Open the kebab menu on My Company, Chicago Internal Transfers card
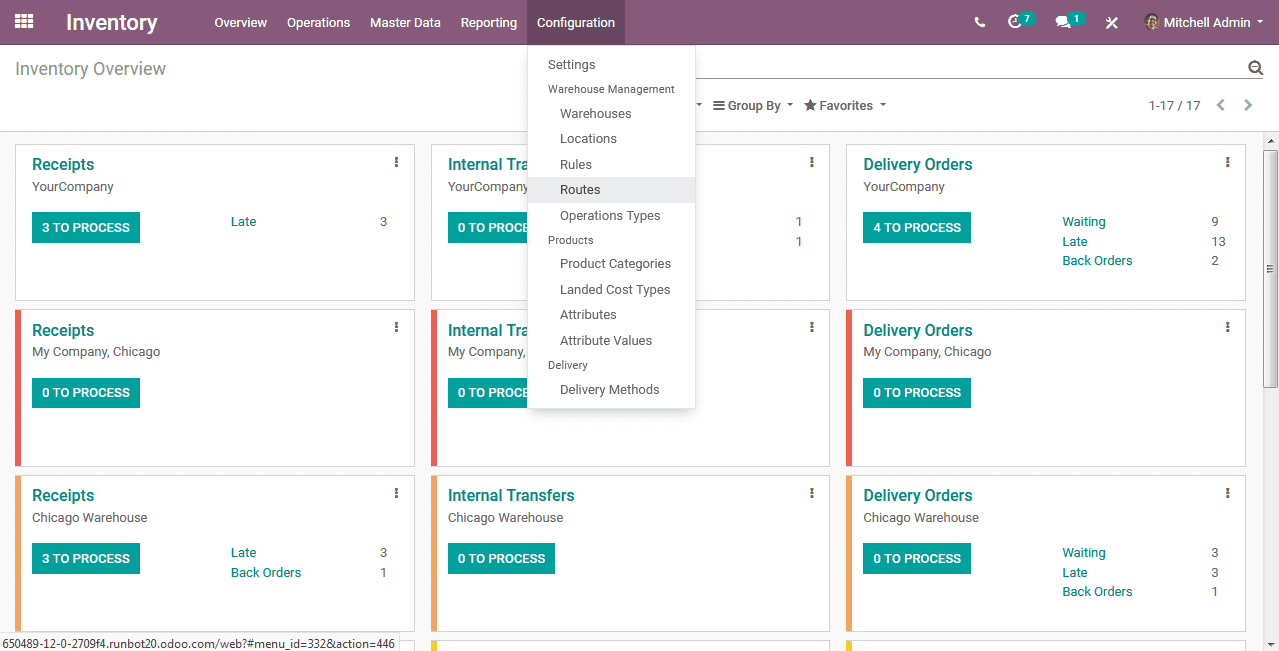 [x=812, y=327]
